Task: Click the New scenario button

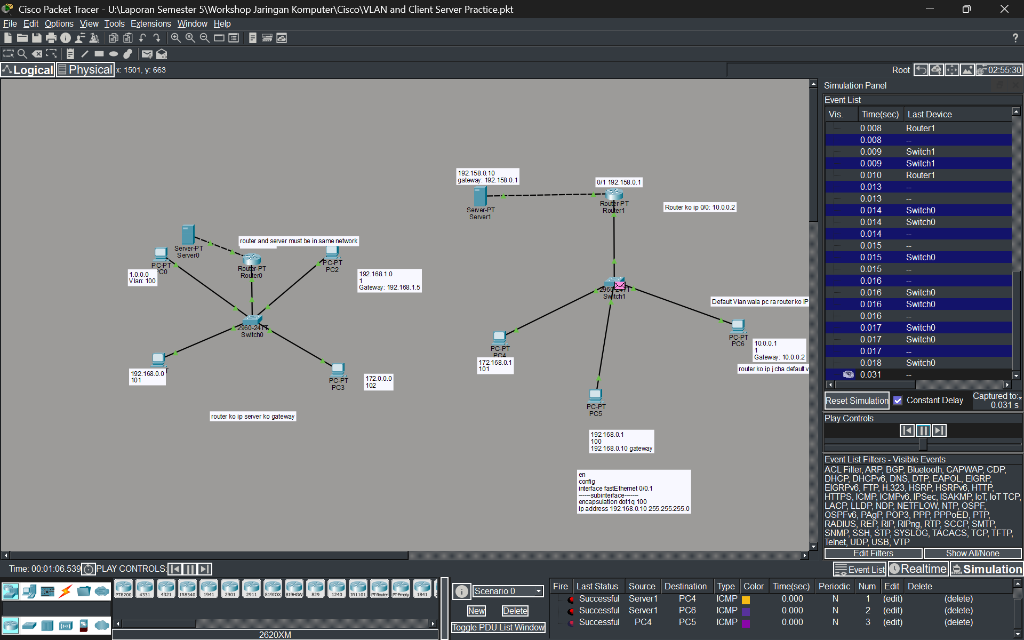Action: 477,611
